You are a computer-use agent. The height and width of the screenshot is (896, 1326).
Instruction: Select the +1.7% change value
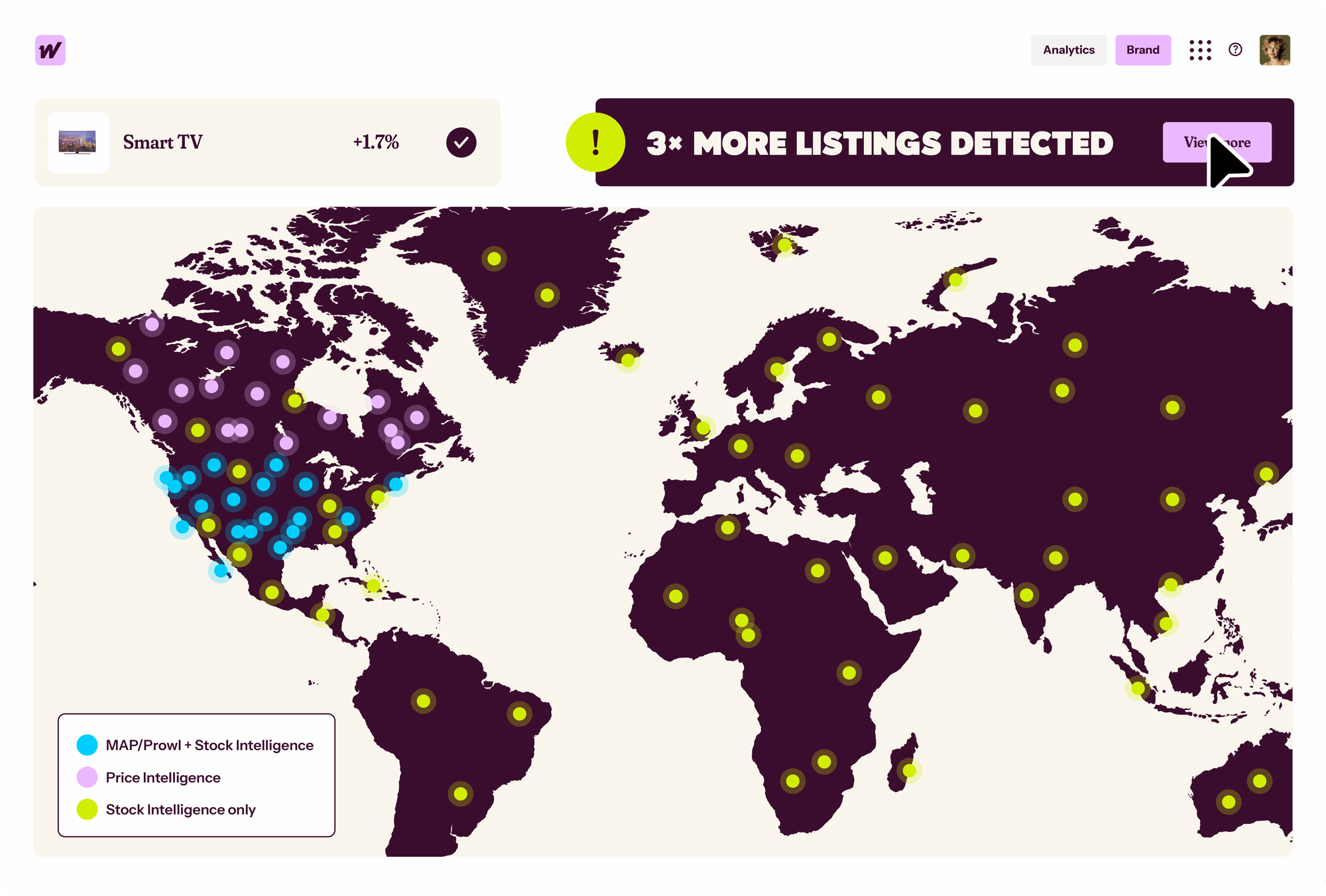[375, 142]
